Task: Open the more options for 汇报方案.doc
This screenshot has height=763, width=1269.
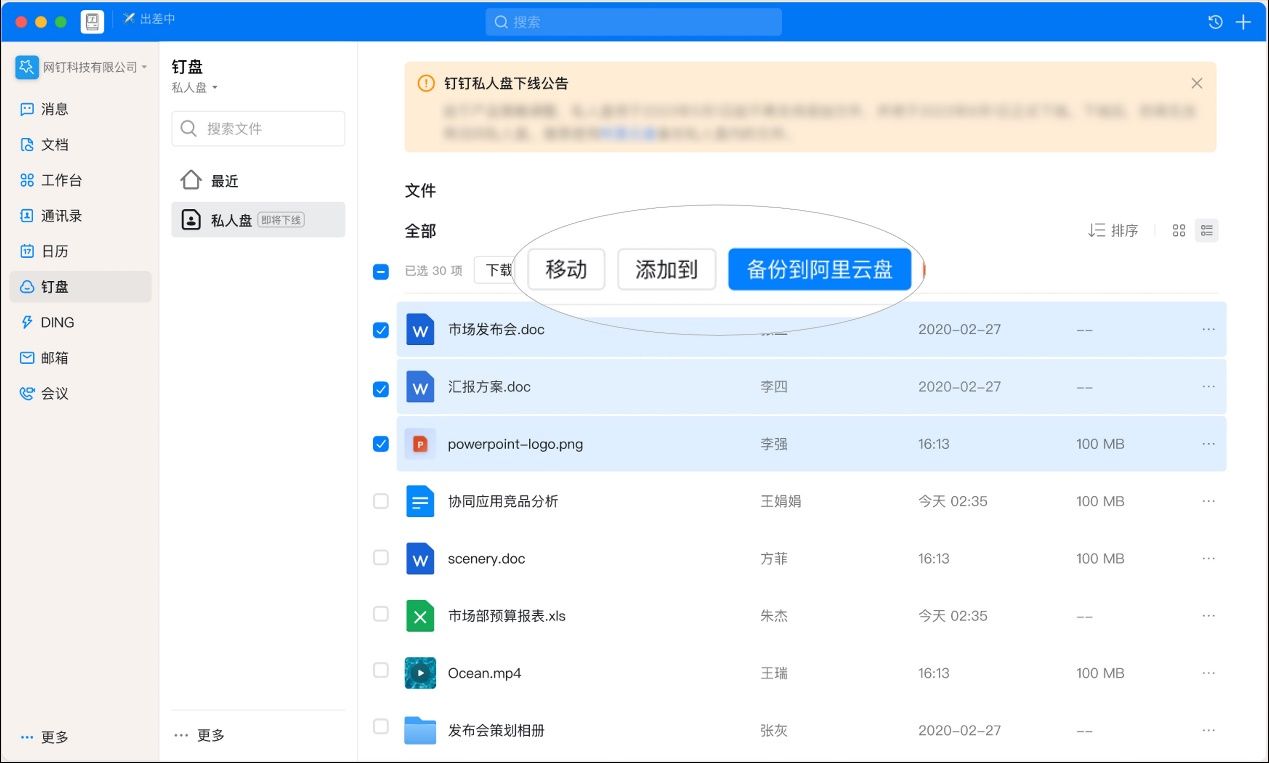Action: click(x=1209, y=386)
